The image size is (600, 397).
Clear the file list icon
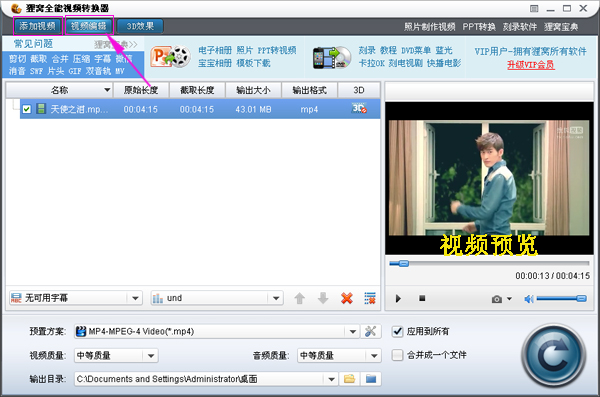click(370, 298)
